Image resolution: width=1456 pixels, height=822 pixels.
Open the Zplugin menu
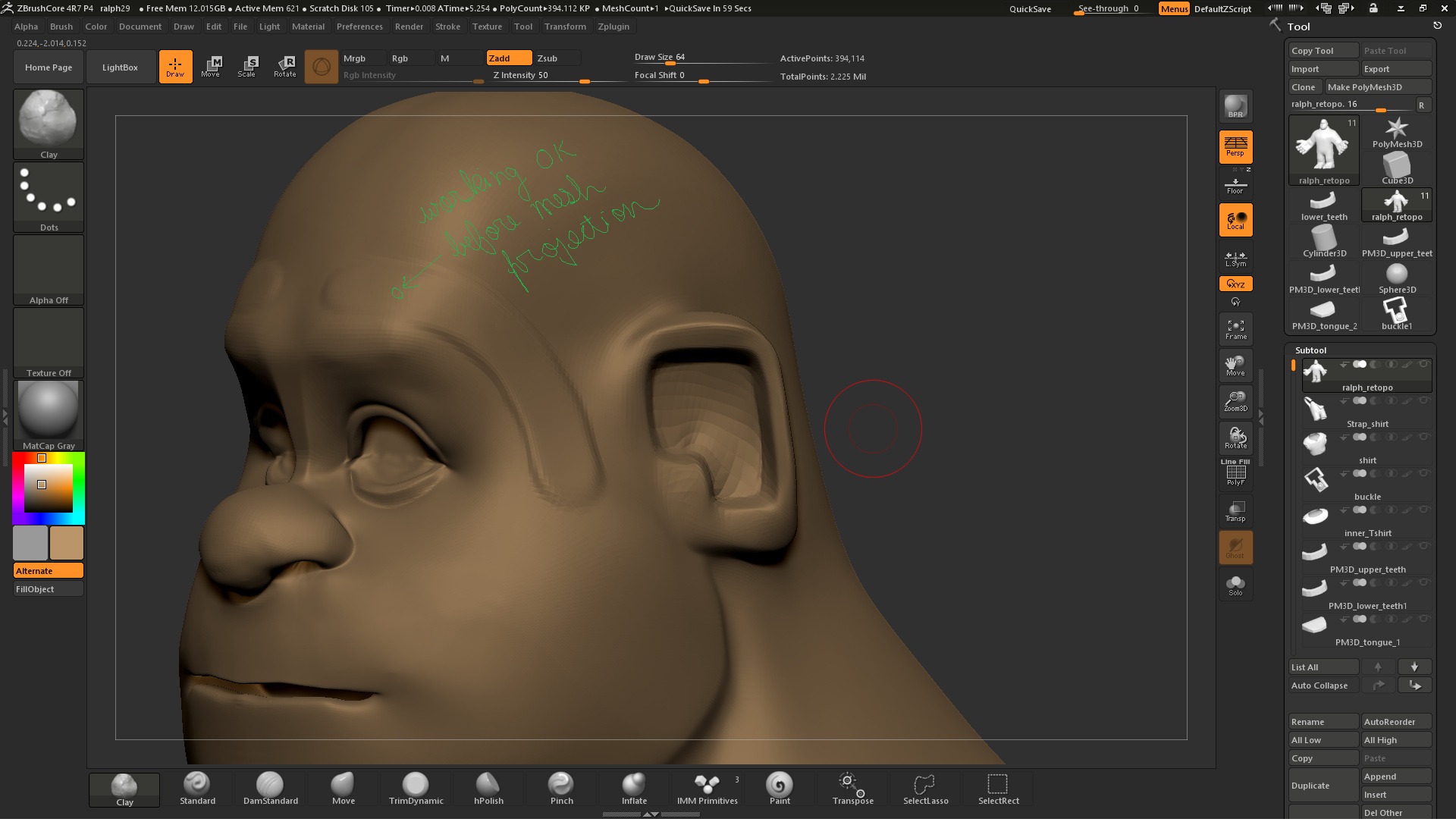[613, 27]
